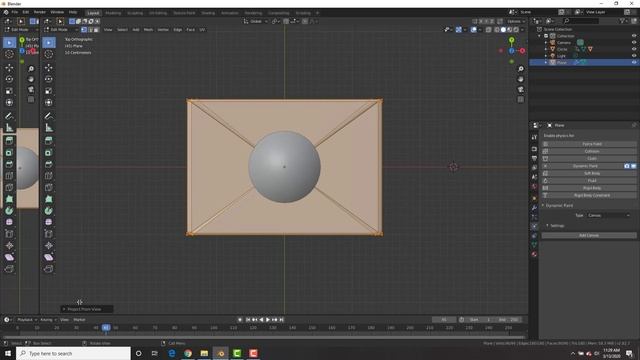This screenshot has height=360, width=640.
Task: Toggle visibility of the Light object
Action: click(634, 56)
